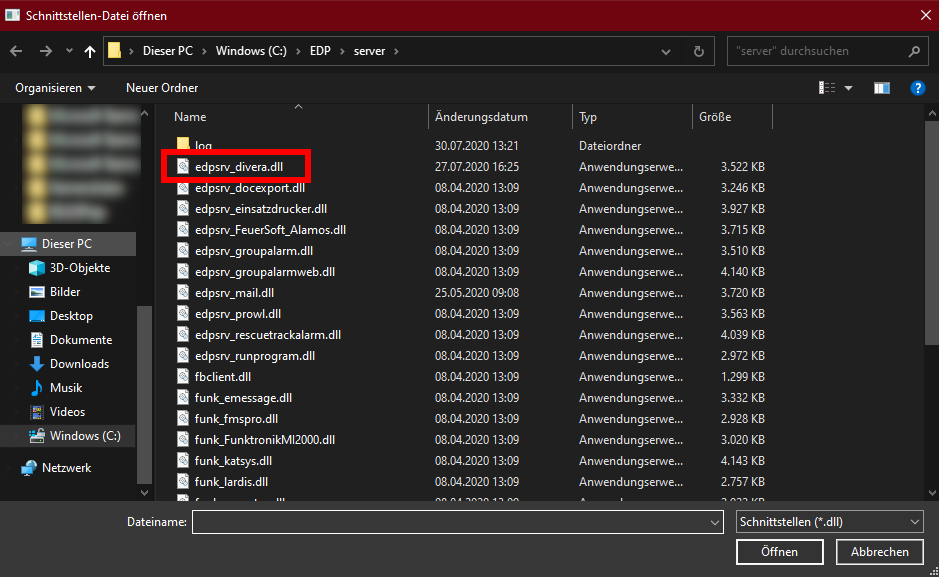Click the navigation pane scroll-down arrow
Screen dimensions: 939x577
[x=144, y=493]
